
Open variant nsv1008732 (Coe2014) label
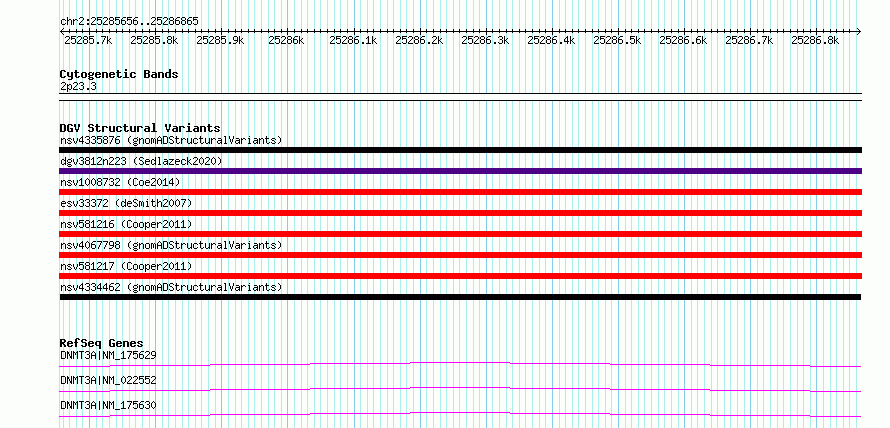coord(120,182)
